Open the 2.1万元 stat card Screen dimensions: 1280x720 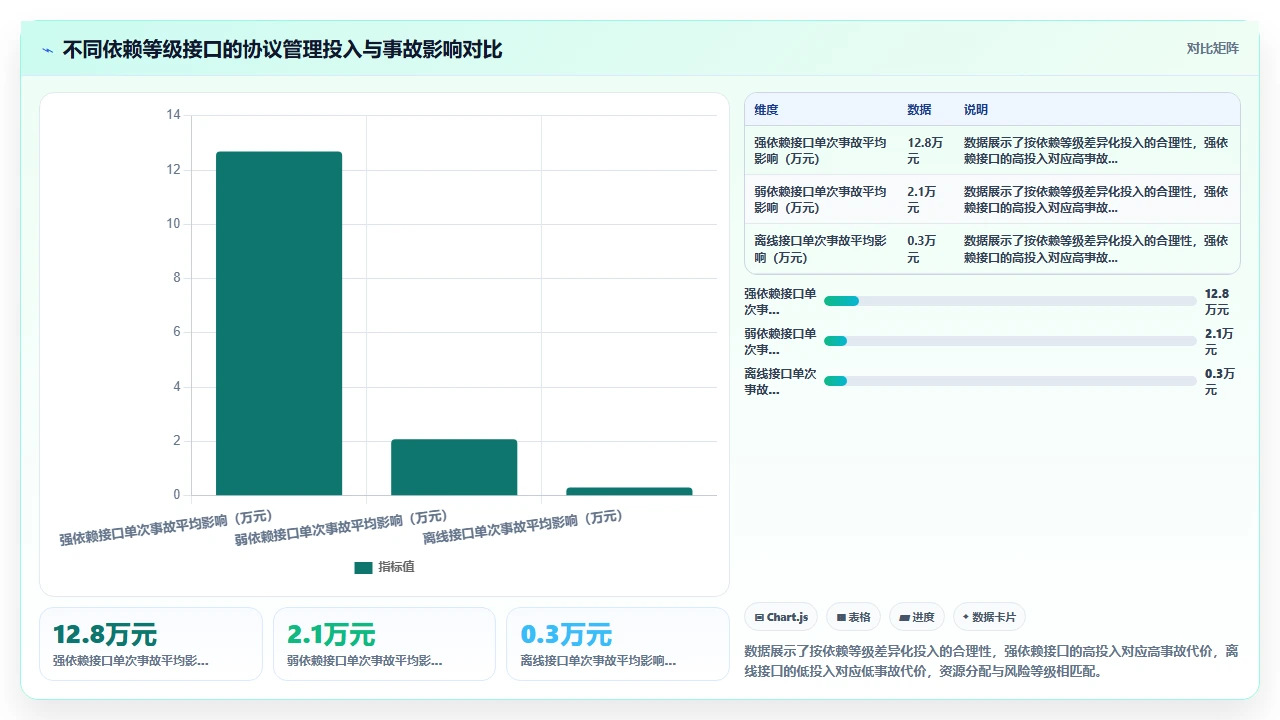tap(384, 644)
